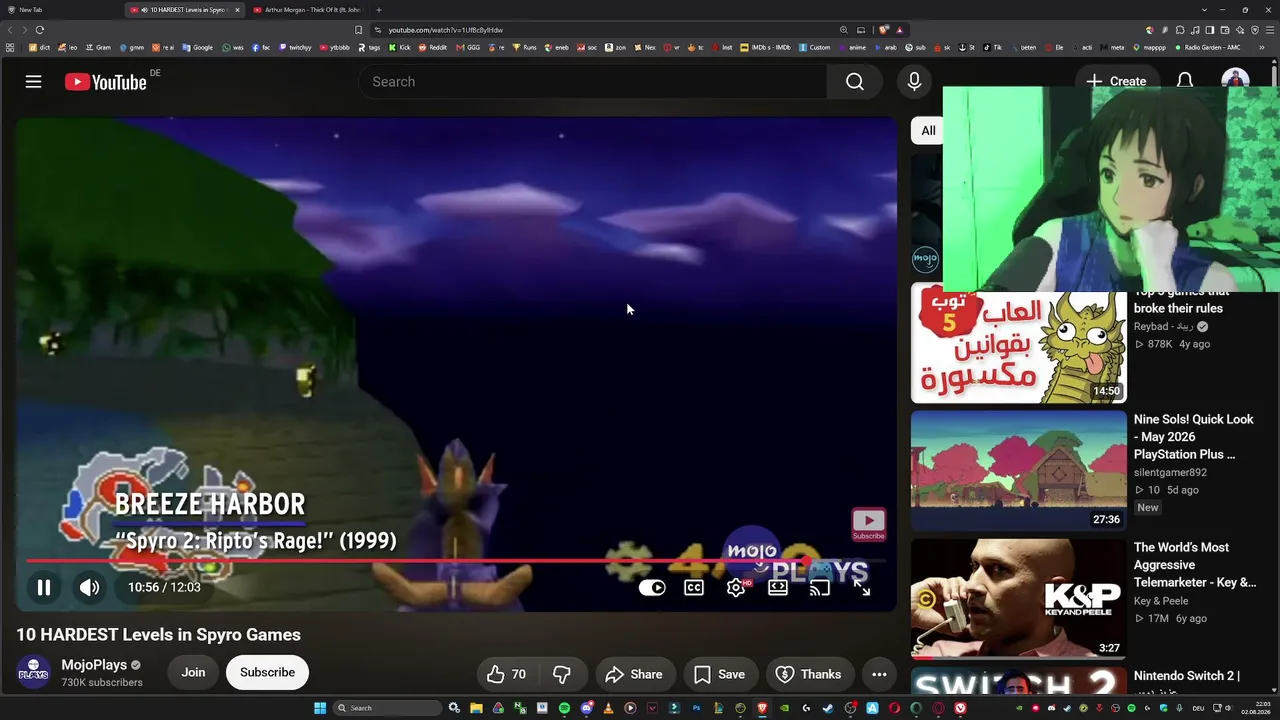Save video to a playlist
Viewport: 1280px width, 720px height.
click(x=719, y=674)
